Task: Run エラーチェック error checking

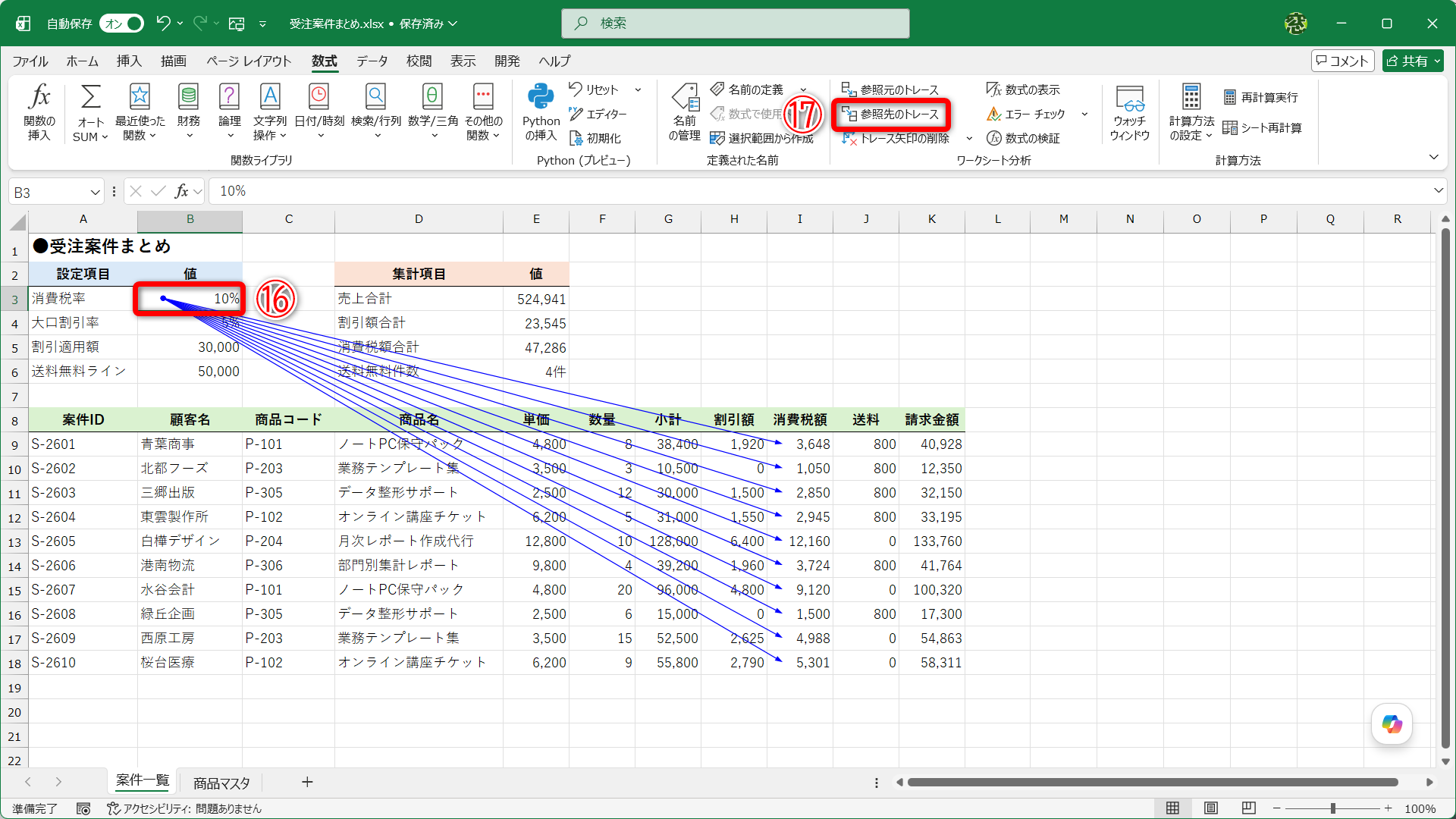Action: 1026,114
